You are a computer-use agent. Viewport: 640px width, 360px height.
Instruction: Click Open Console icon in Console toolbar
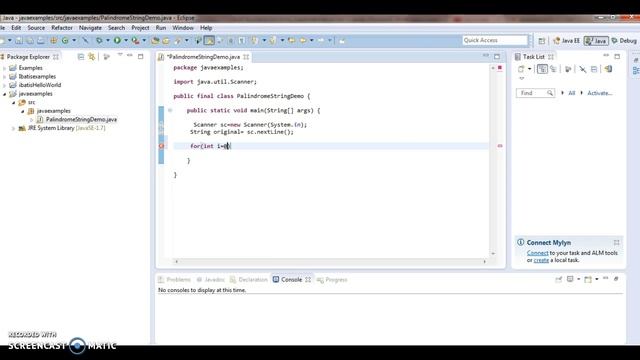(588, 280)
